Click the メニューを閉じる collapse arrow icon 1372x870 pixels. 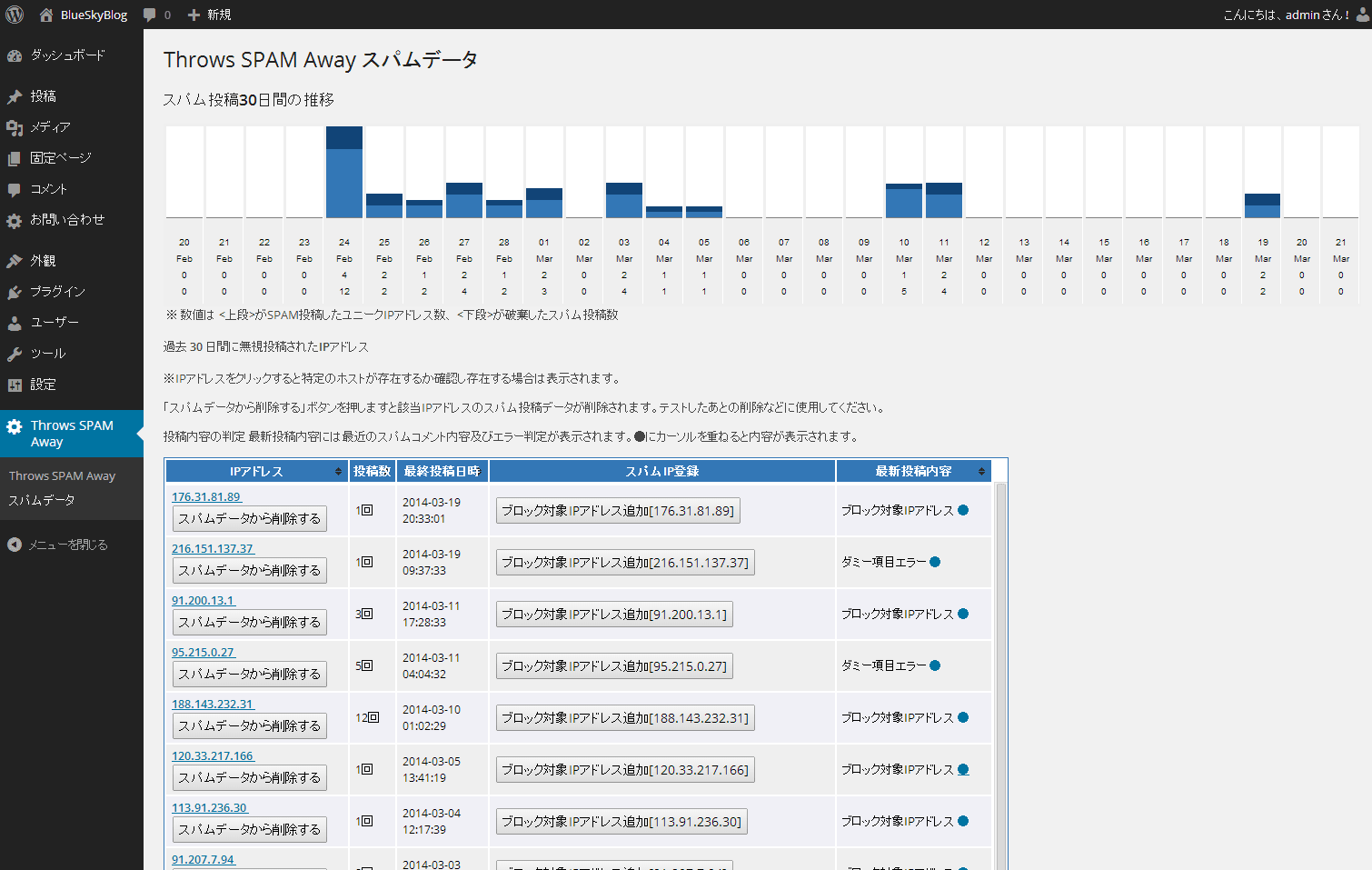[15, 545]
